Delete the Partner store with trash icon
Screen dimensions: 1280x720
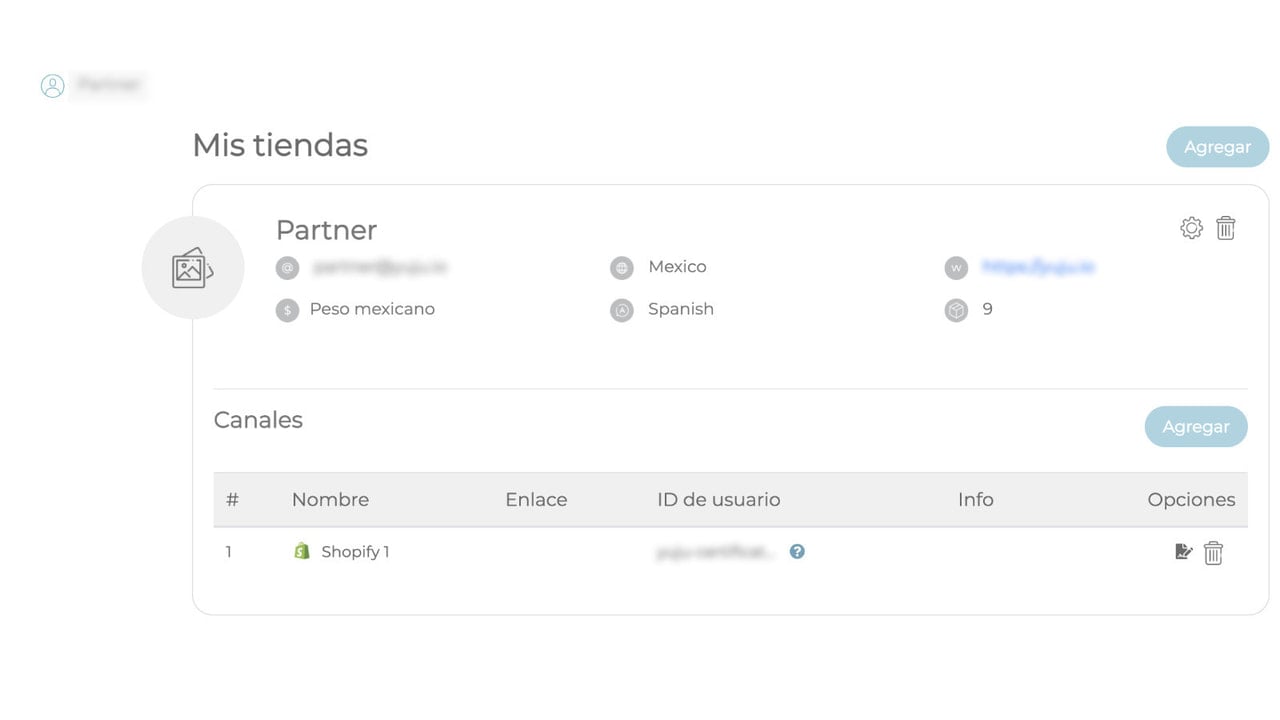(x=1226, y=228)
